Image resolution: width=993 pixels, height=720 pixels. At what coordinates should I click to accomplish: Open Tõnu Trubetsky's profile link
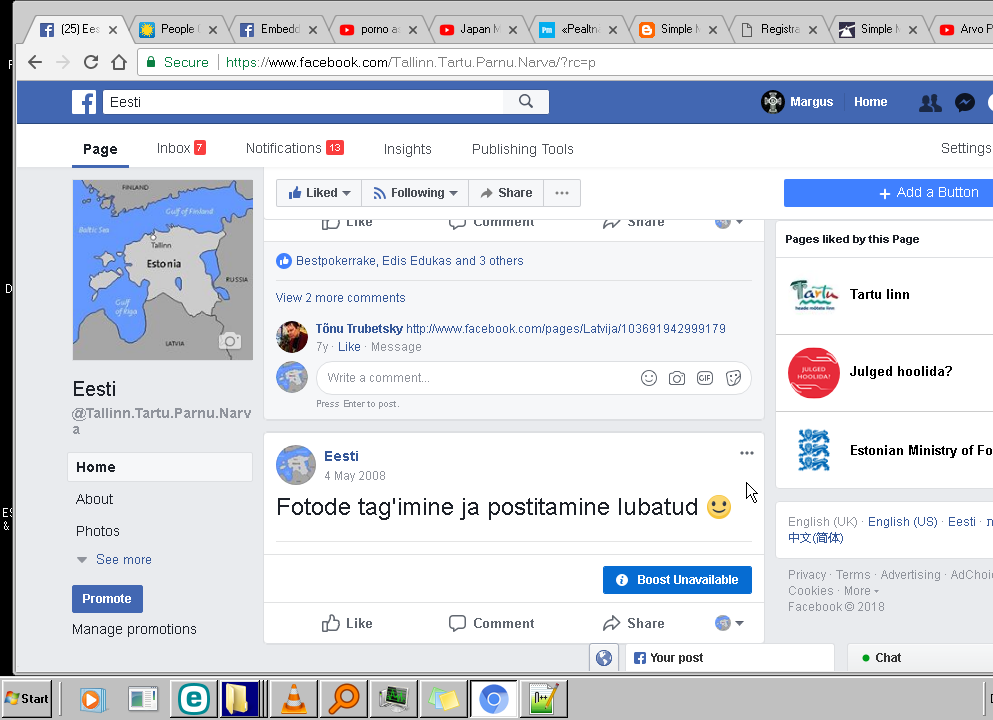click(358, 329)
